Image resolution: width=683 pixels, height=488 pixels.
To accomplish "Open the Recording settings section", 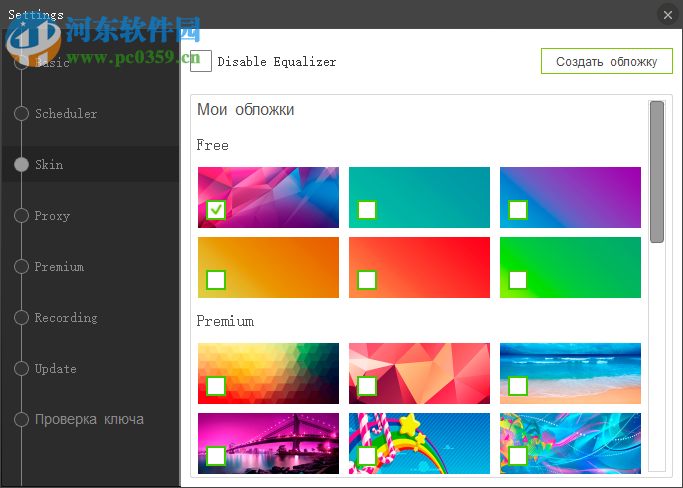I will click(x=66, y=318).
